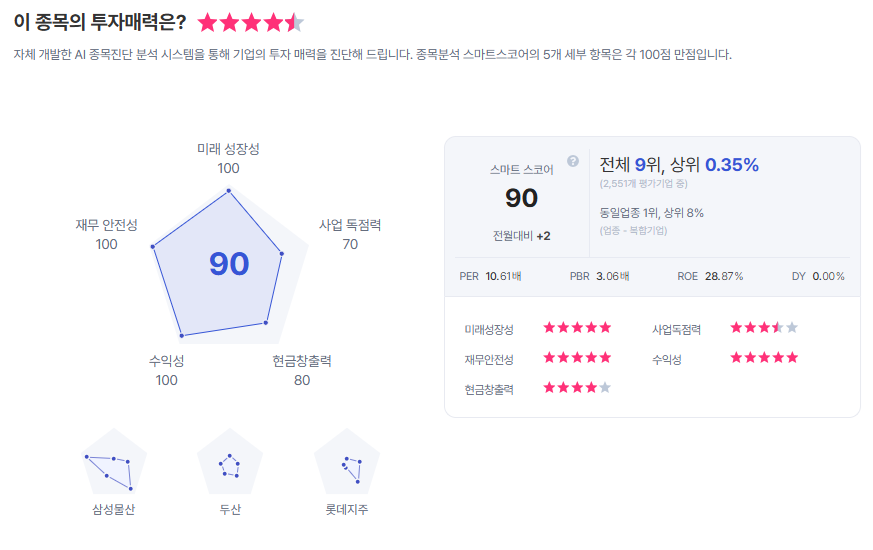Click the 미래 성장성 radar axis label
The height and width of the screenshot is (550, 873).
tap(228, 149)
